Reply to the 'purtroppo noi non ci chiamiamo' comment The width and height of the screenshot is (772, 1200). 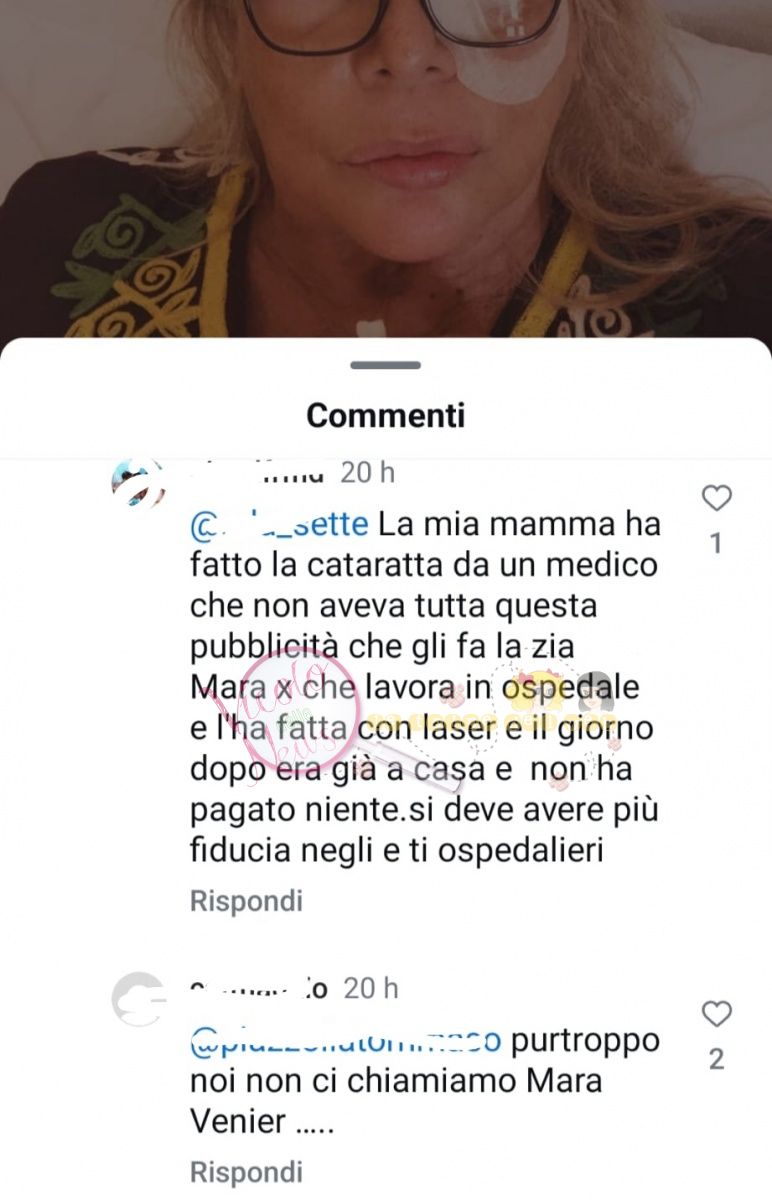246,1171
